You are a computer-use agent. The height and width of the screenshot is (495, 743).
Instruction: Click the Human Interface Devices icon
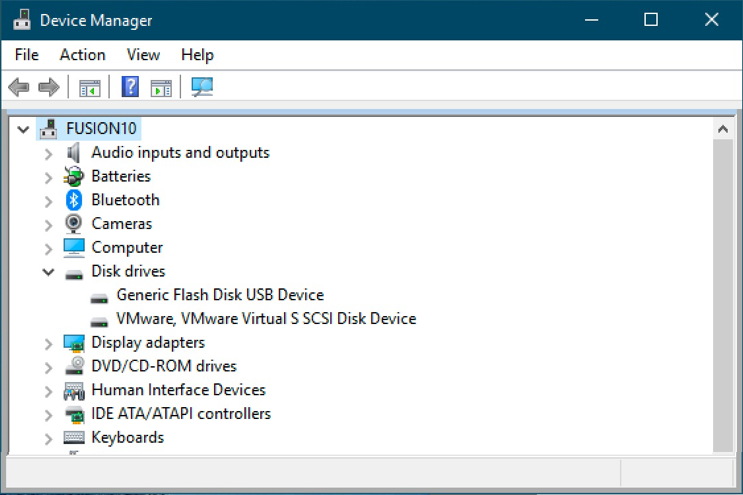pyautogui.click(x=74, y=390)
